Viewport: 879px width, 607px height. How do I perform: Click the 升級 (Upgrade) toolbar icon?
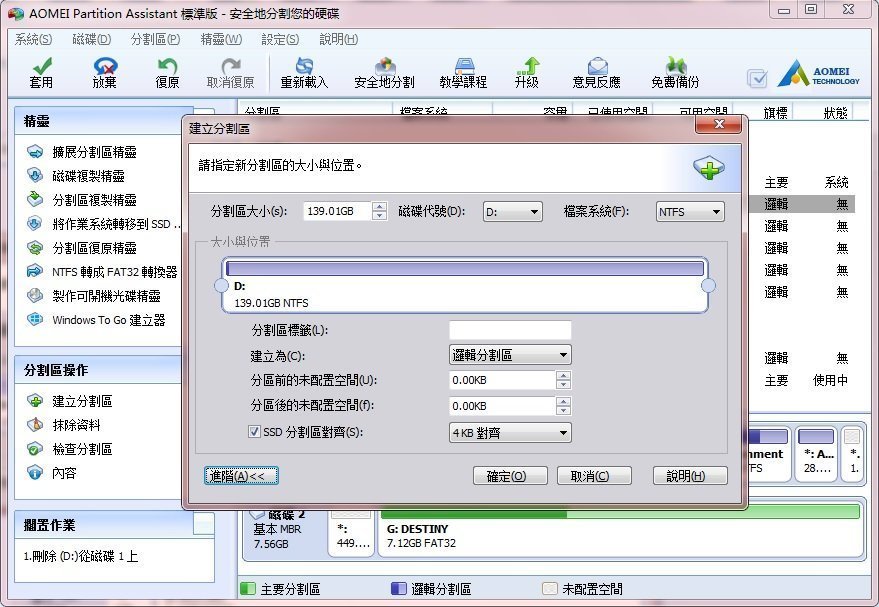click(x=527, y=73)
